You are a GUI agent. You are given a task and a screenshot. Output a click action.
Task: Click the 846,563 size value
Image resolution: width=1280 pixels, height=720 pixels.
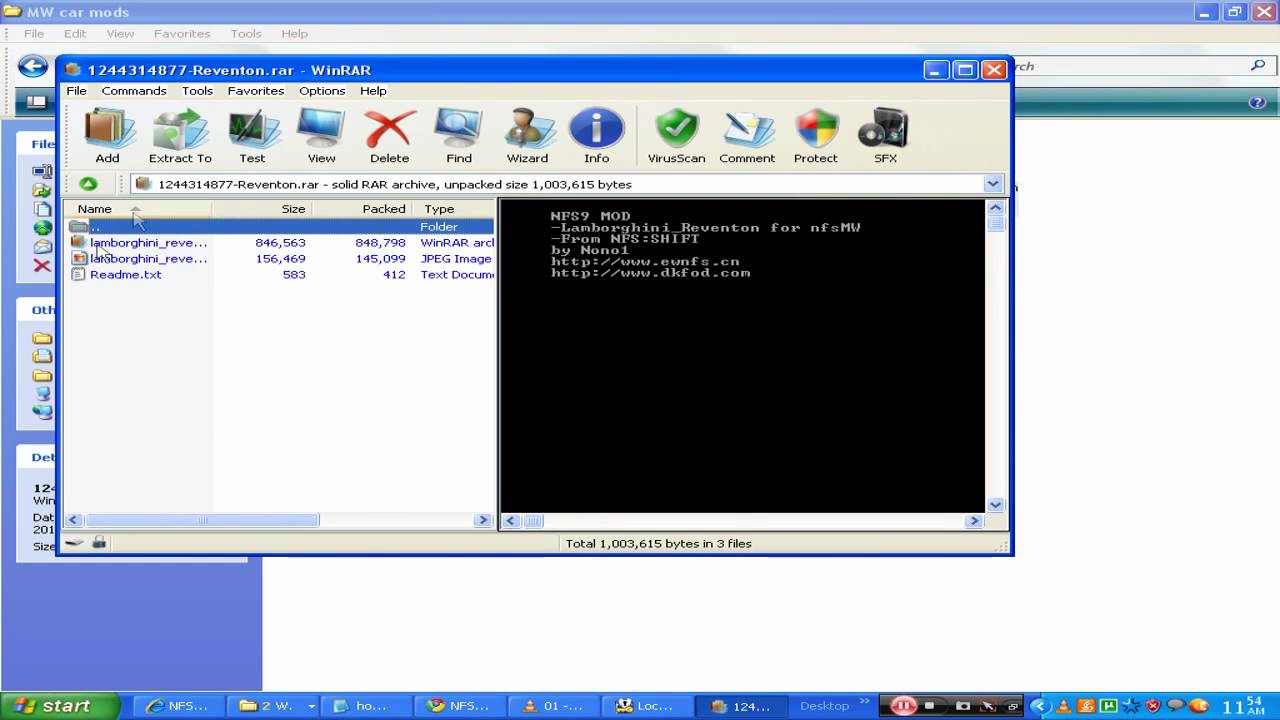click(x=281, y=243)
